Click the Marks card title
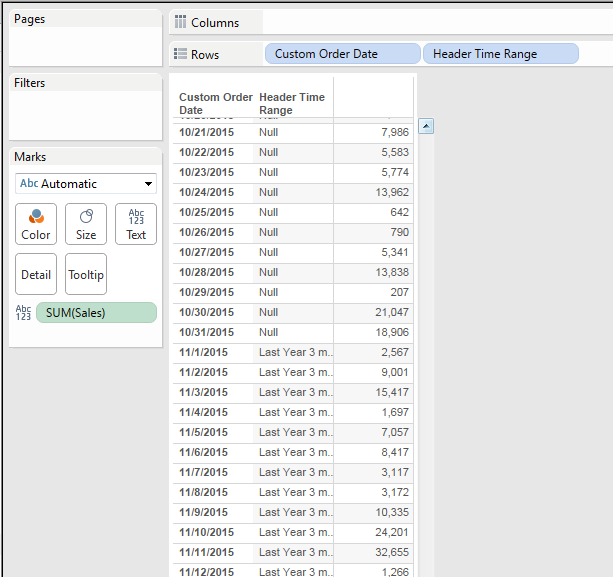The height and width of the screenshot is (577, 613). pos(30,157)
